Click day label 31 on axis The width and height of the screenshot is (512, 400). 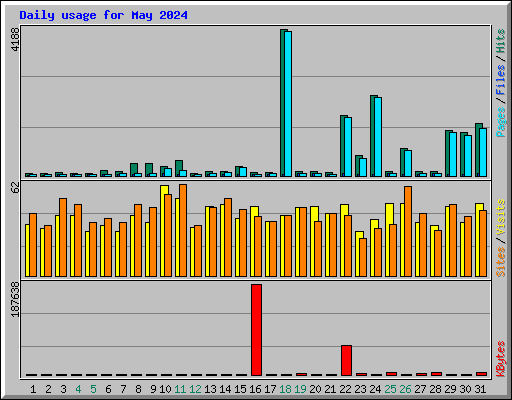coord(480,389)
